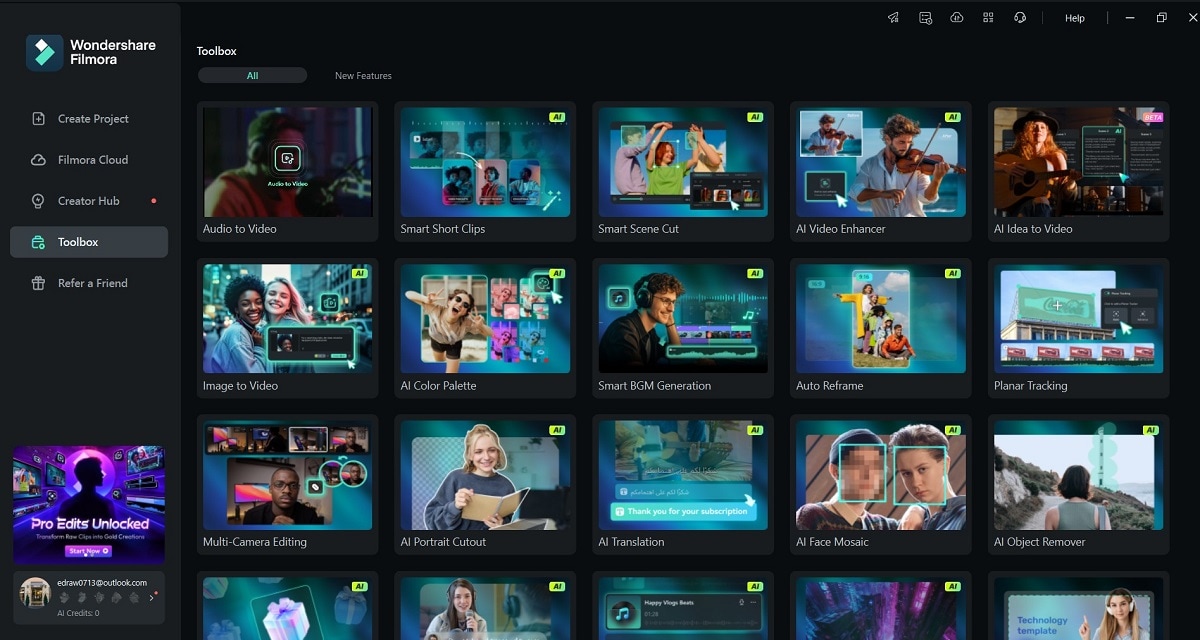Switch to the New Features tab
The height and width of the screenshot is (640, 1200).
pyautogui.click(x=363, y=75)
